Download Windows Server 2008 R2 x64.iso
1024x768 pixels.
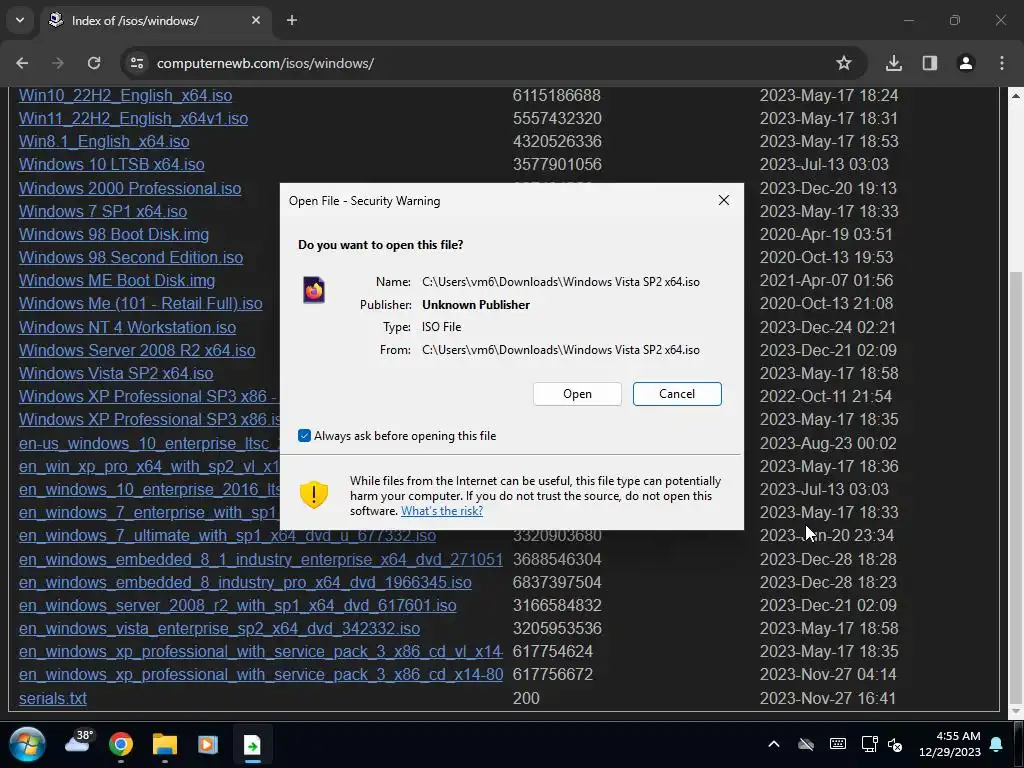click(x=137, y=350)
